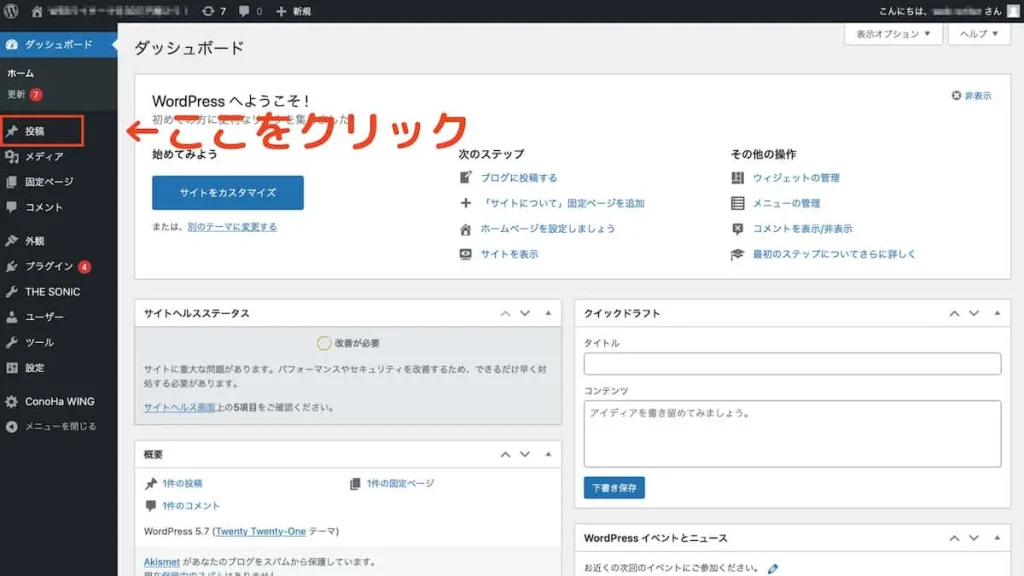Open 更新 submenu item with badge
The width and height of the screenshot is (1024, 576).
[x=24, y=95]
